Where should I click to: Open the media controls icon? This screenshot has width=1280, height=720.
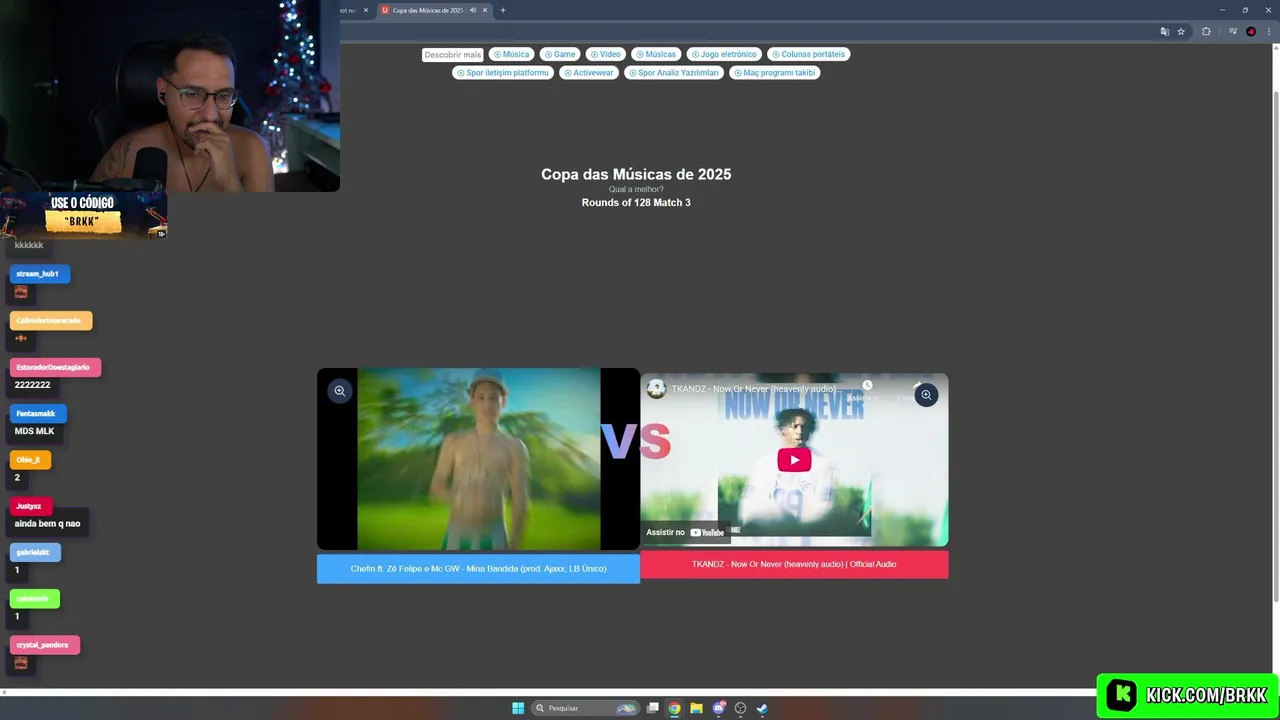(1233, 31)
